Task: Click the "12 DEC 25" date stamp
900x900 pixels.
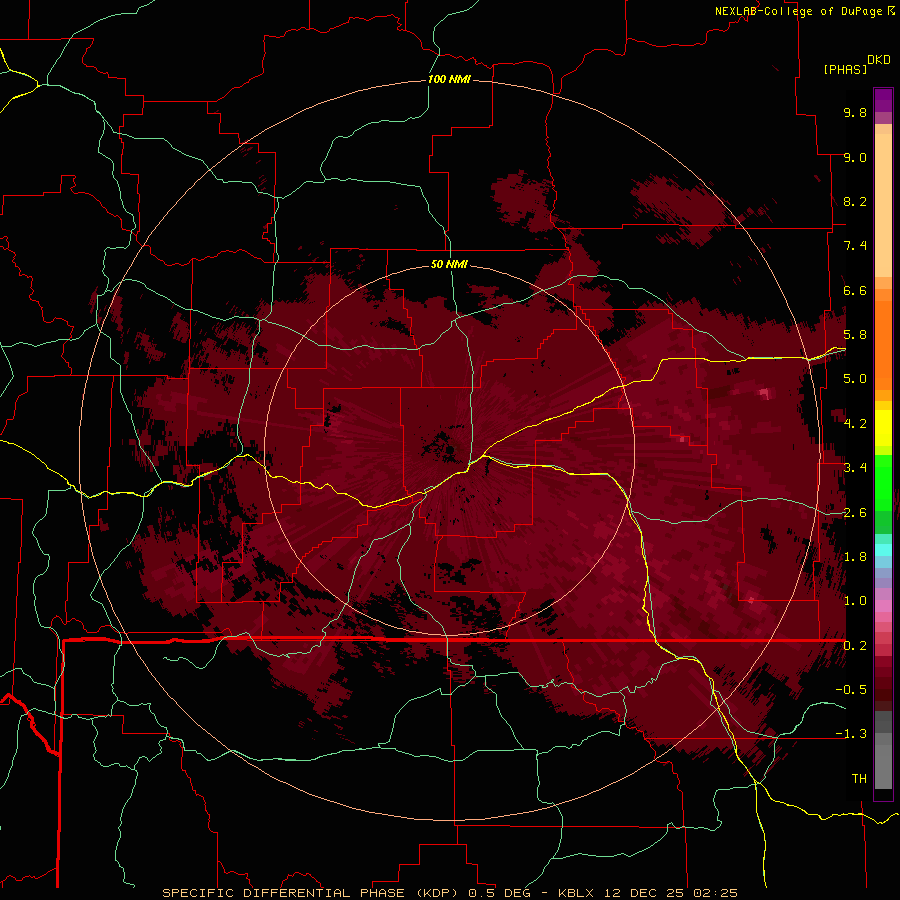Action: pos(642,893)
